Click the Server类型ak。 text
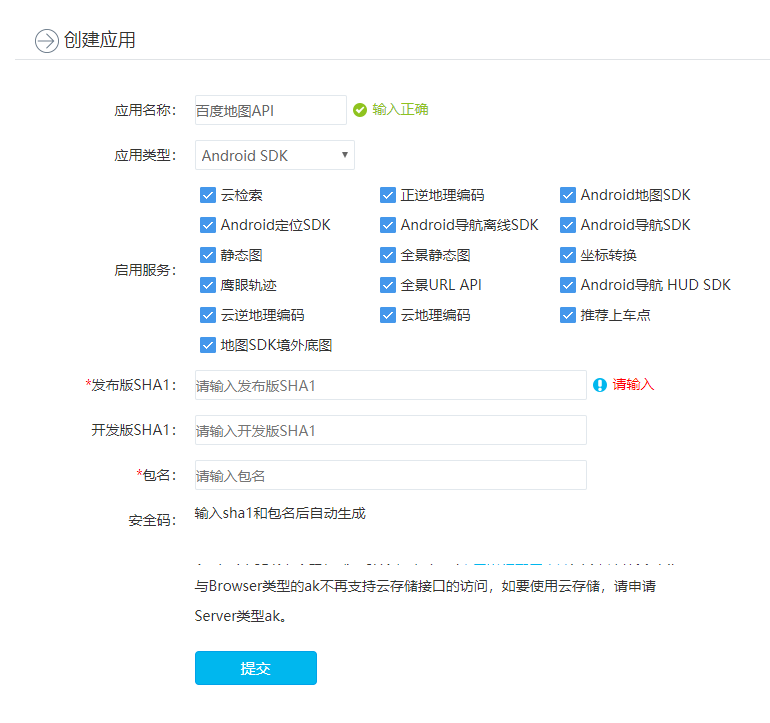Image resolution: width=770 pixels, height=723 pixels. 241,616
